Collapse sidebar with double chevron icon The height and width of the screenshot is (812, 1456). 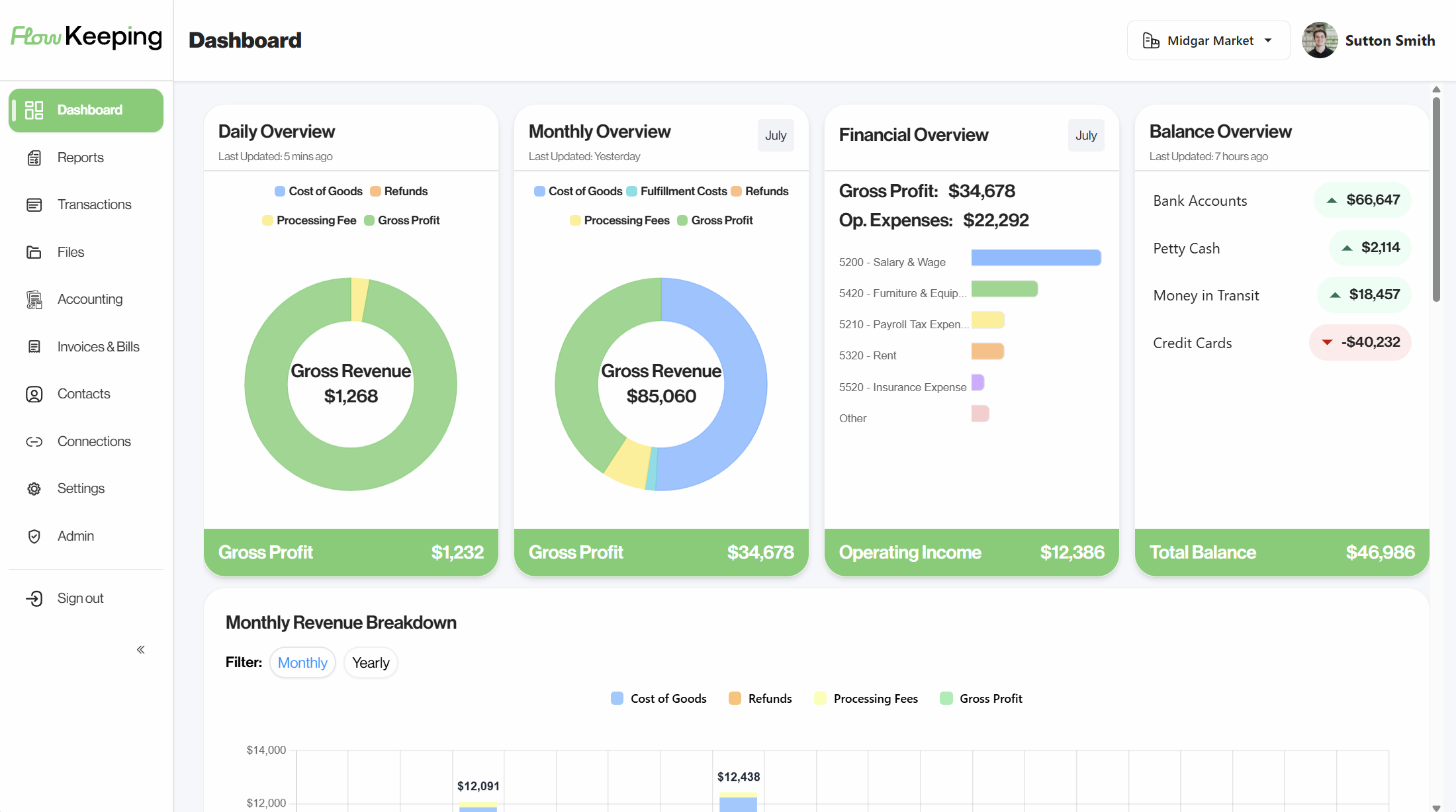click(141, 650)
